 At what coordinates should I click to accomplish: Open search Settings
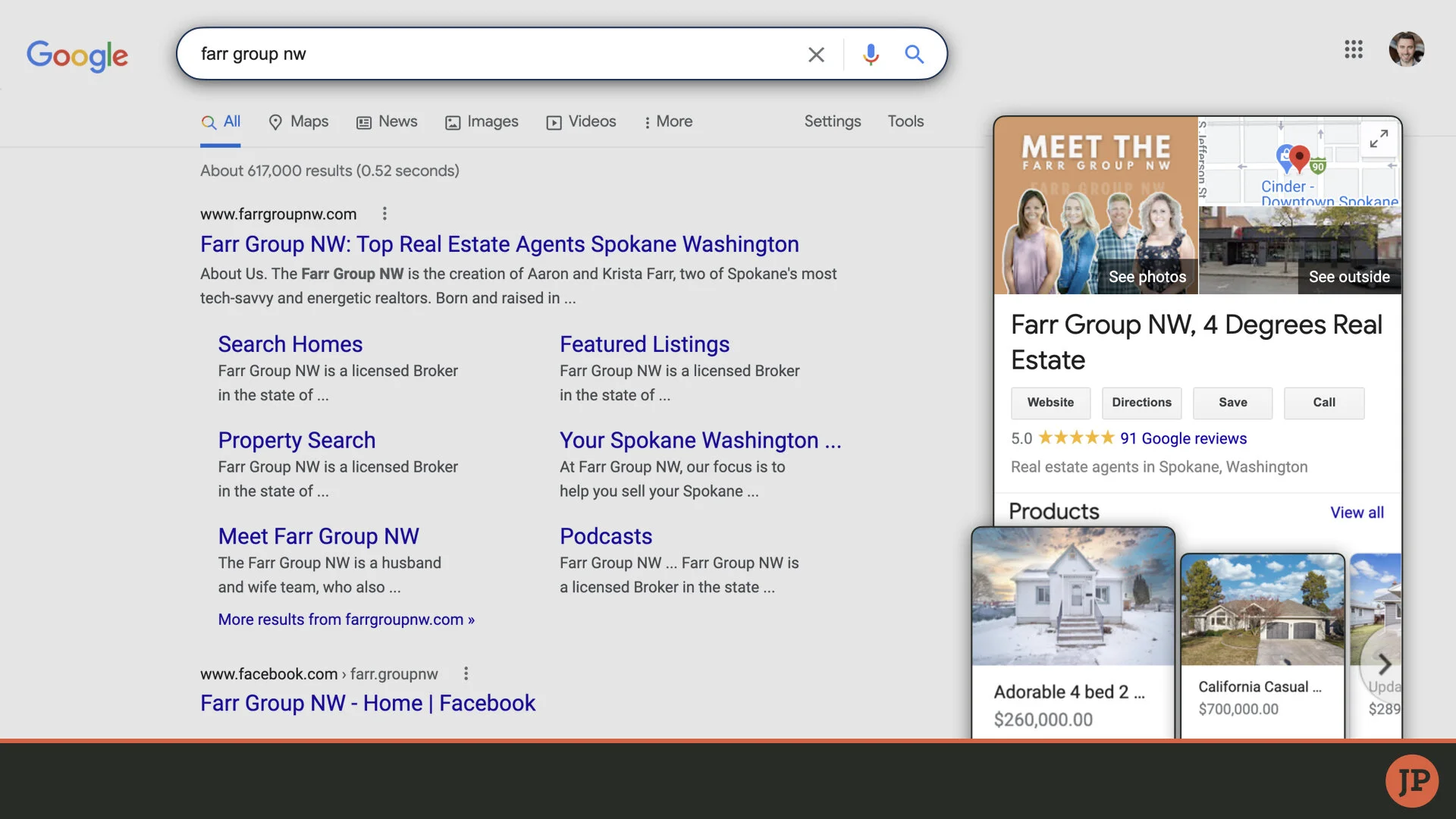tap(833, 121)
